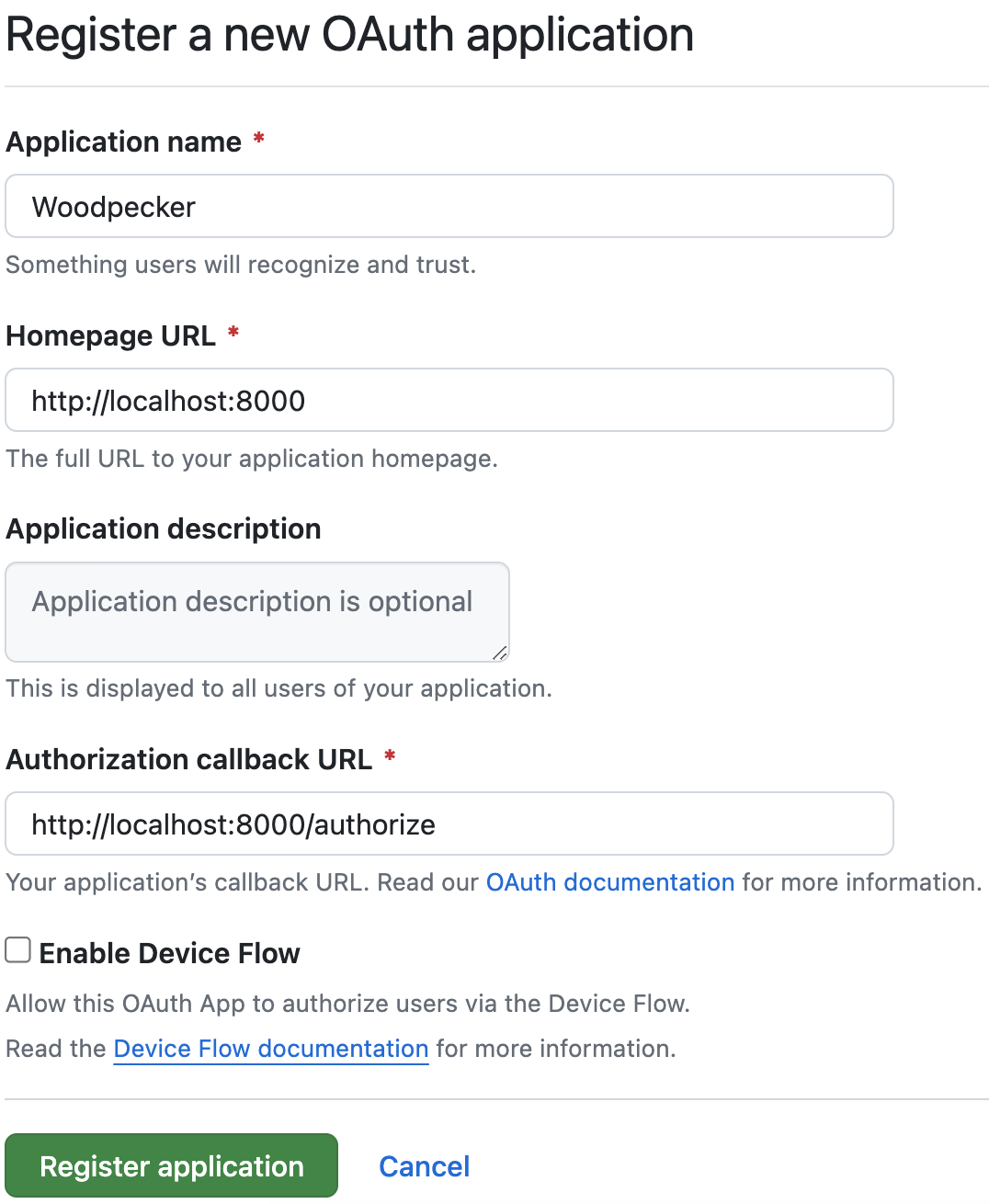Click the required asterisk beside Application name
The image size is (989, 1204).
coord(258,140)
